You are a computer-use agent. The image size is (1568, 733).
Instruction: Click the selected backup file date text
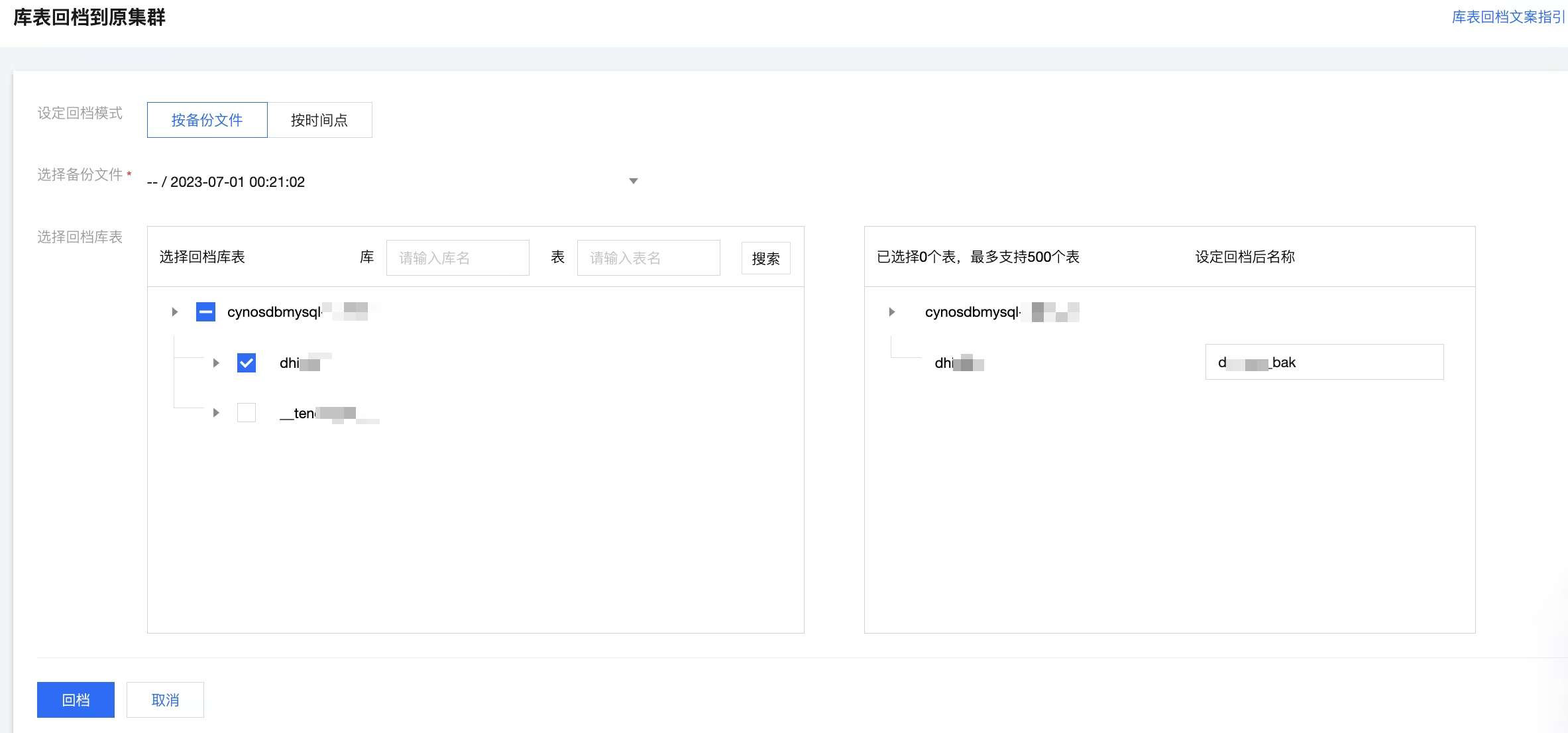[226, 182]
